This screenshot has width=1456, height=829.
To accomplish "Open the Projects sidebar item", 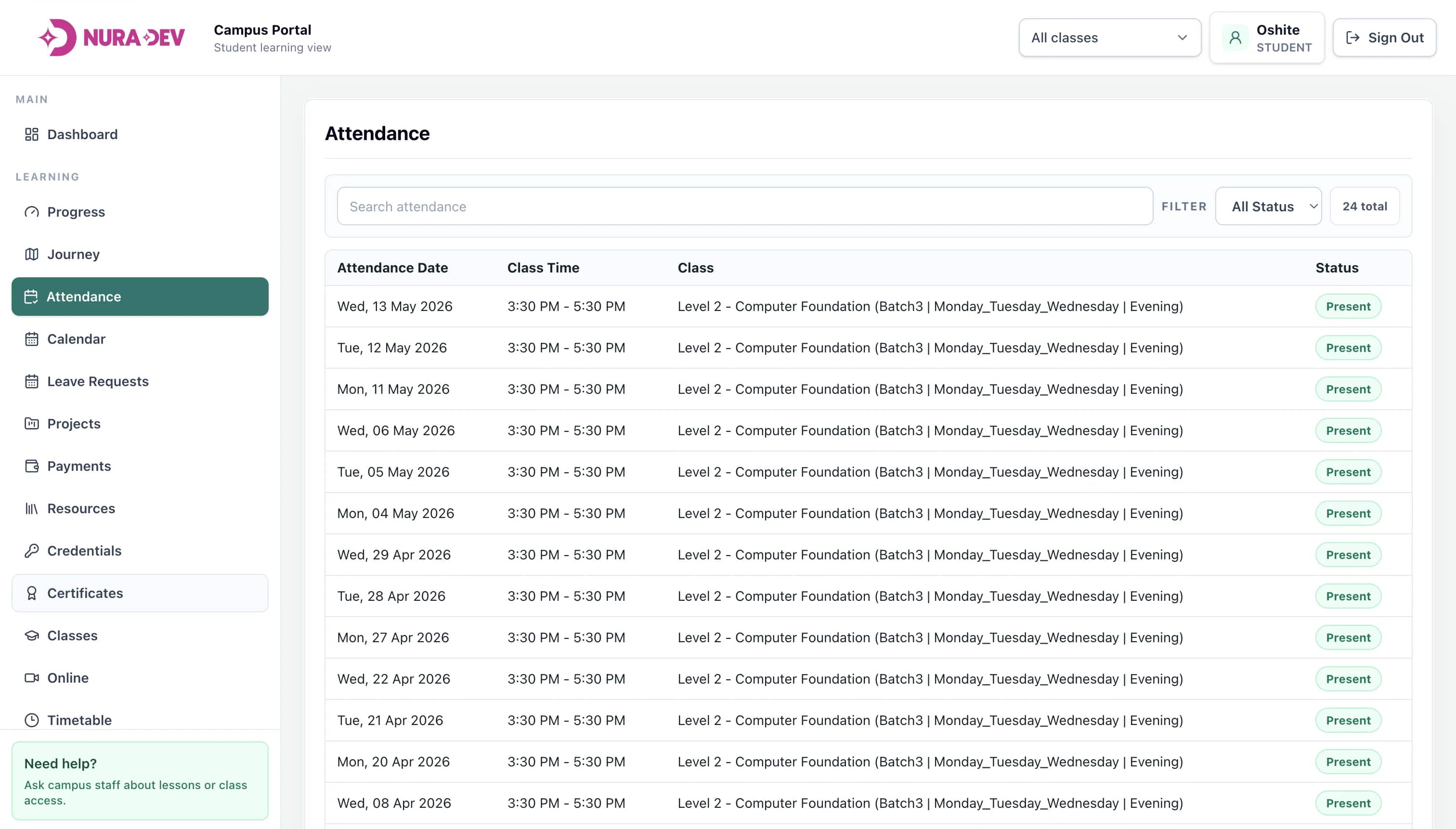I will tap(140, 424).
